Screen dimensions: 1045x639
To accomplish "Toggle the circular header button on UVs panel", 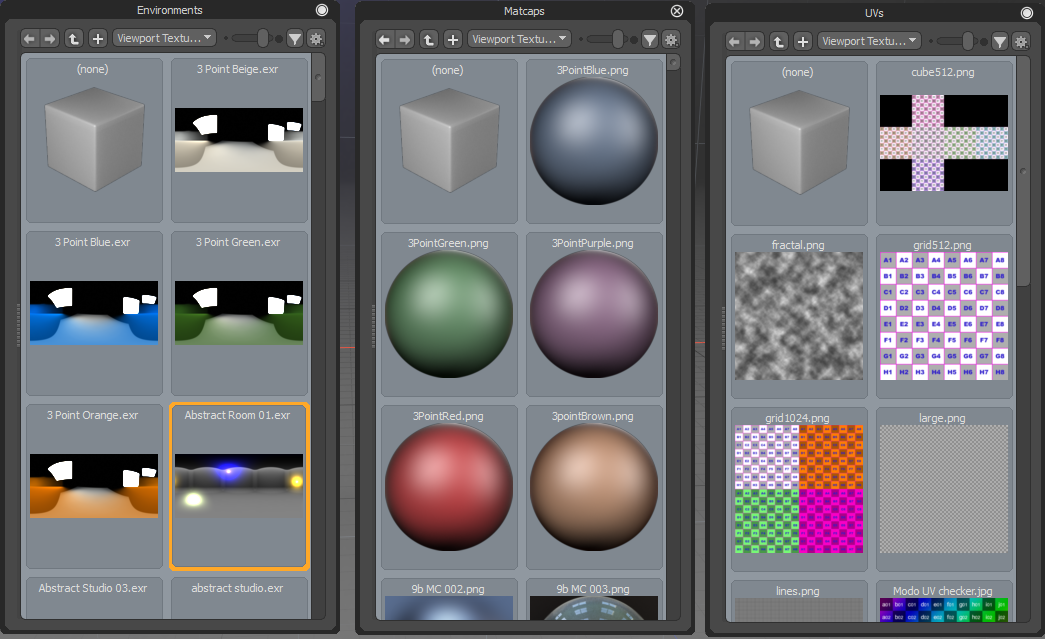I will coord(1026,12).
